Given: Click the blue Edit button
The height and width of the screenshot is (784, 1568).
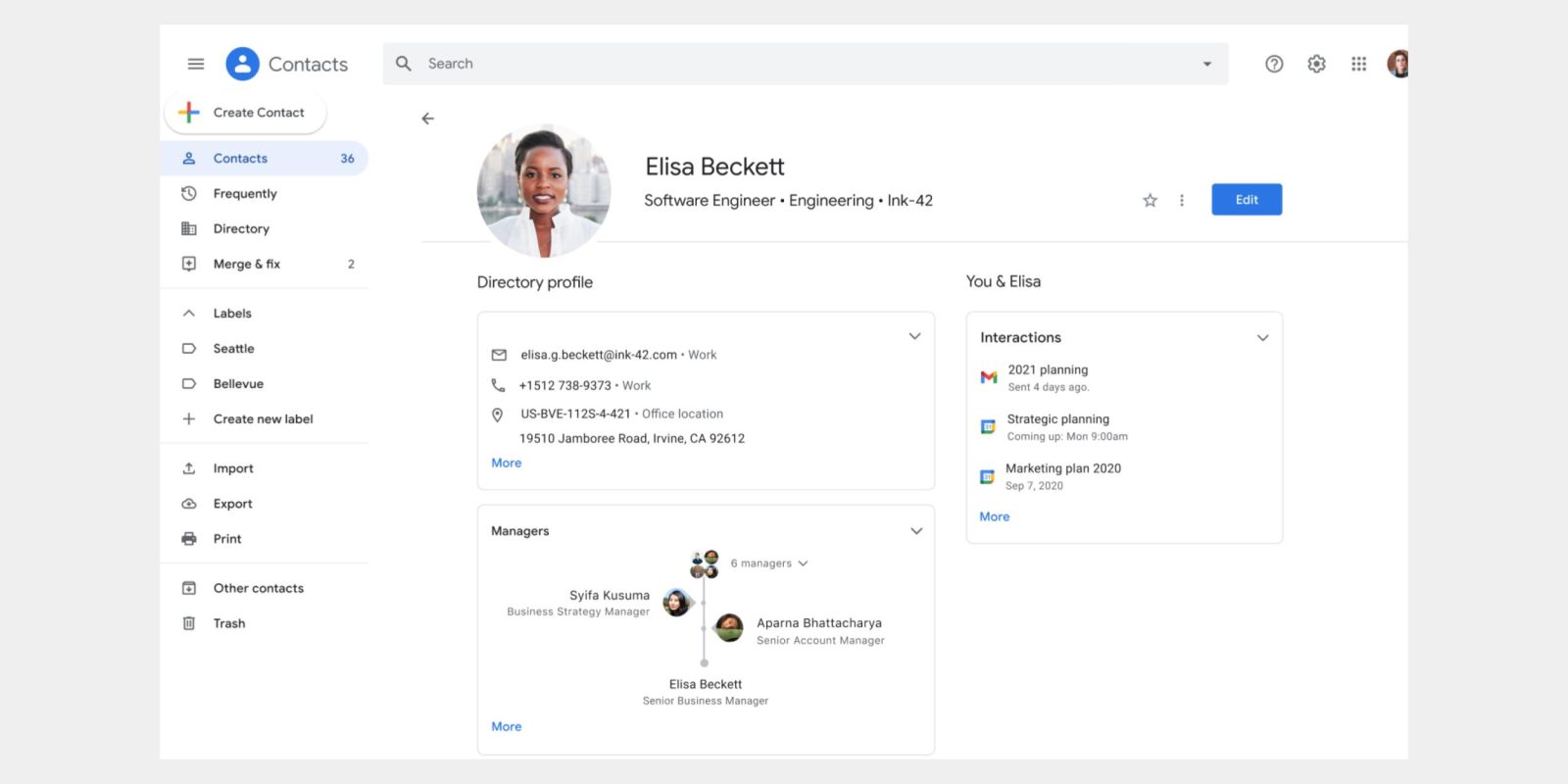Looking at the screenshot, I should tap(1246, 200).
